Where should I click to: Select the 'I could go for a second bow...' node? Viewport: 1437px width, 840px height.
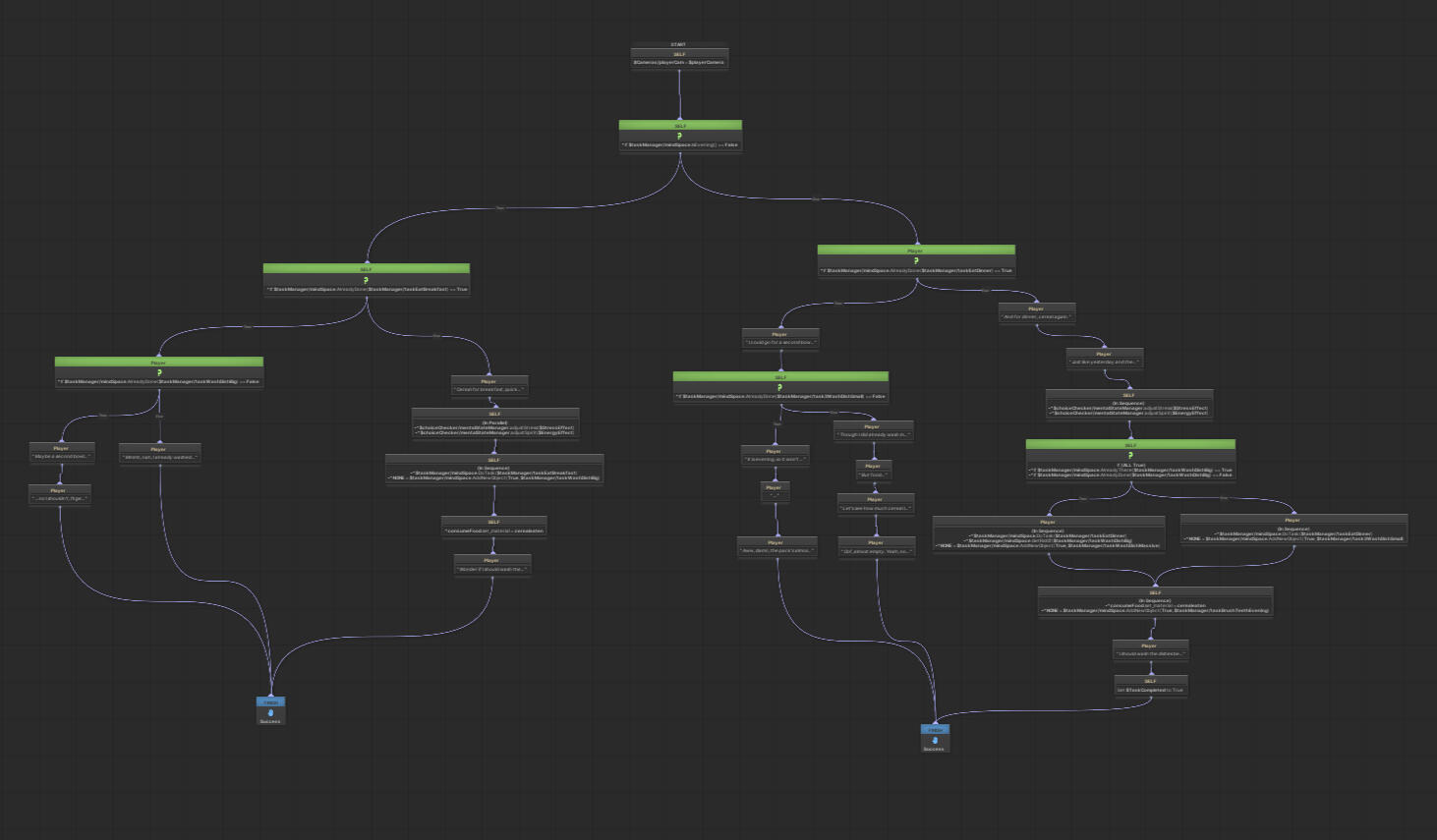coord(779,338)
